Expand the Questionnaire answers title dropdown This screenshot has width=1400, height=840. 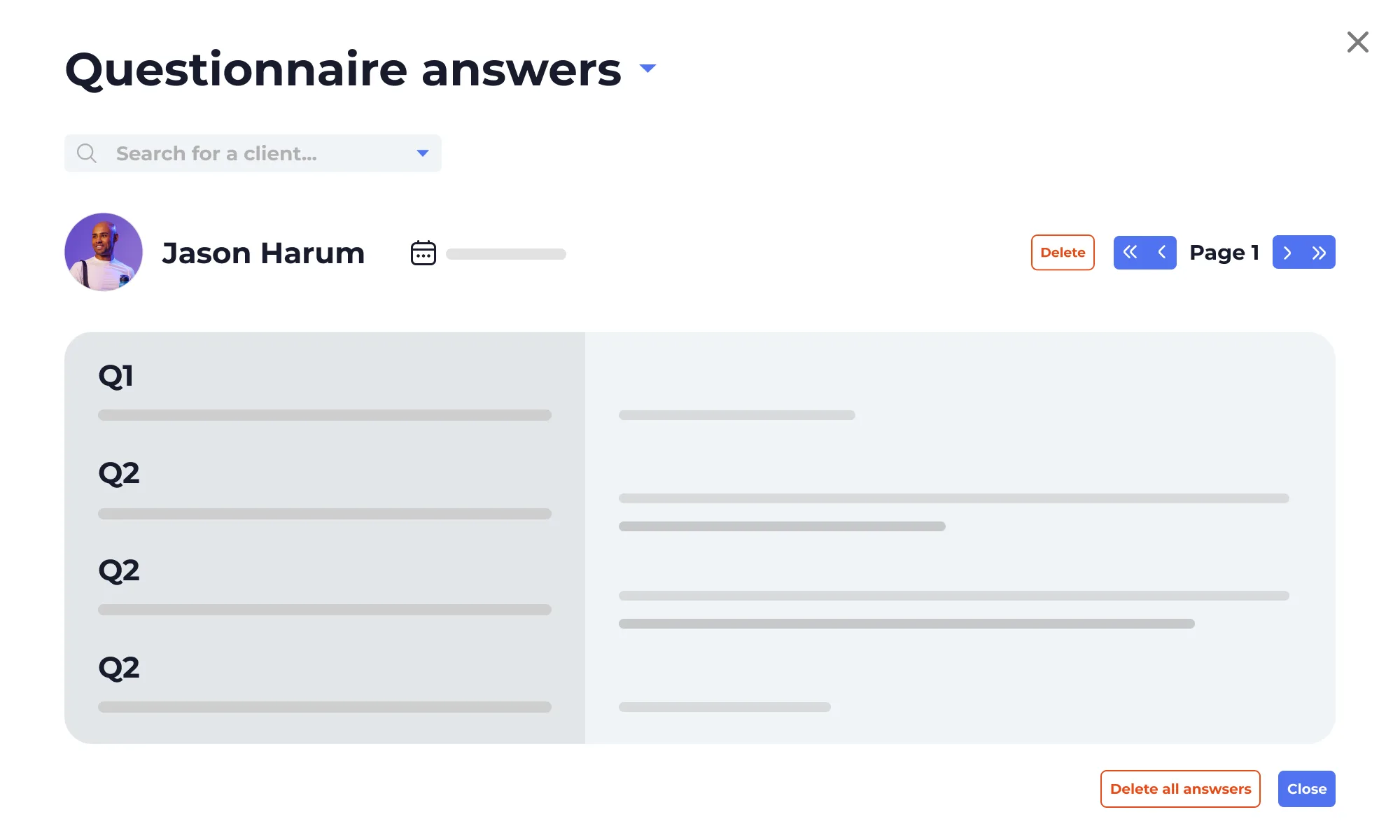pyautogui.click(x=647, y=69)
